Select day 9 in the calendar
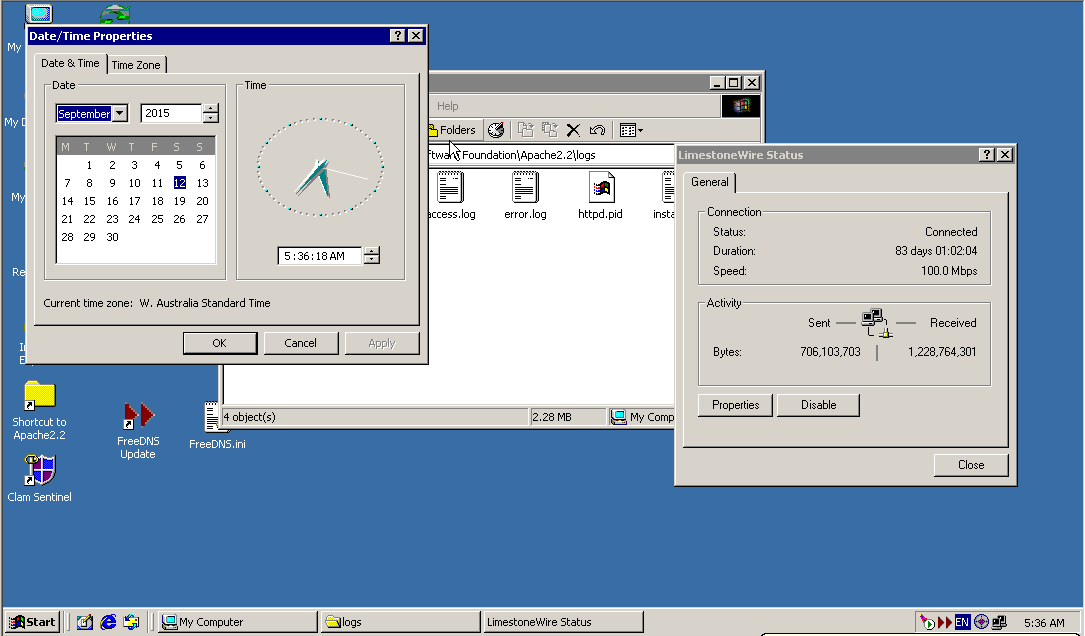The width and height of the screenshot is (1085, 636). (x=112, y=183)
